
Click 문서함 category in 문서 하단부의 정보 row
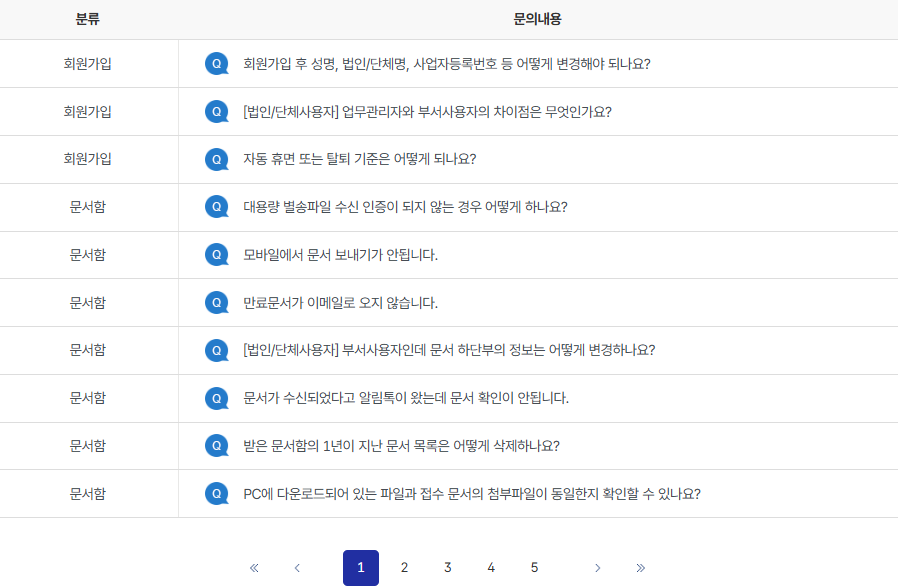coord(88,350)
